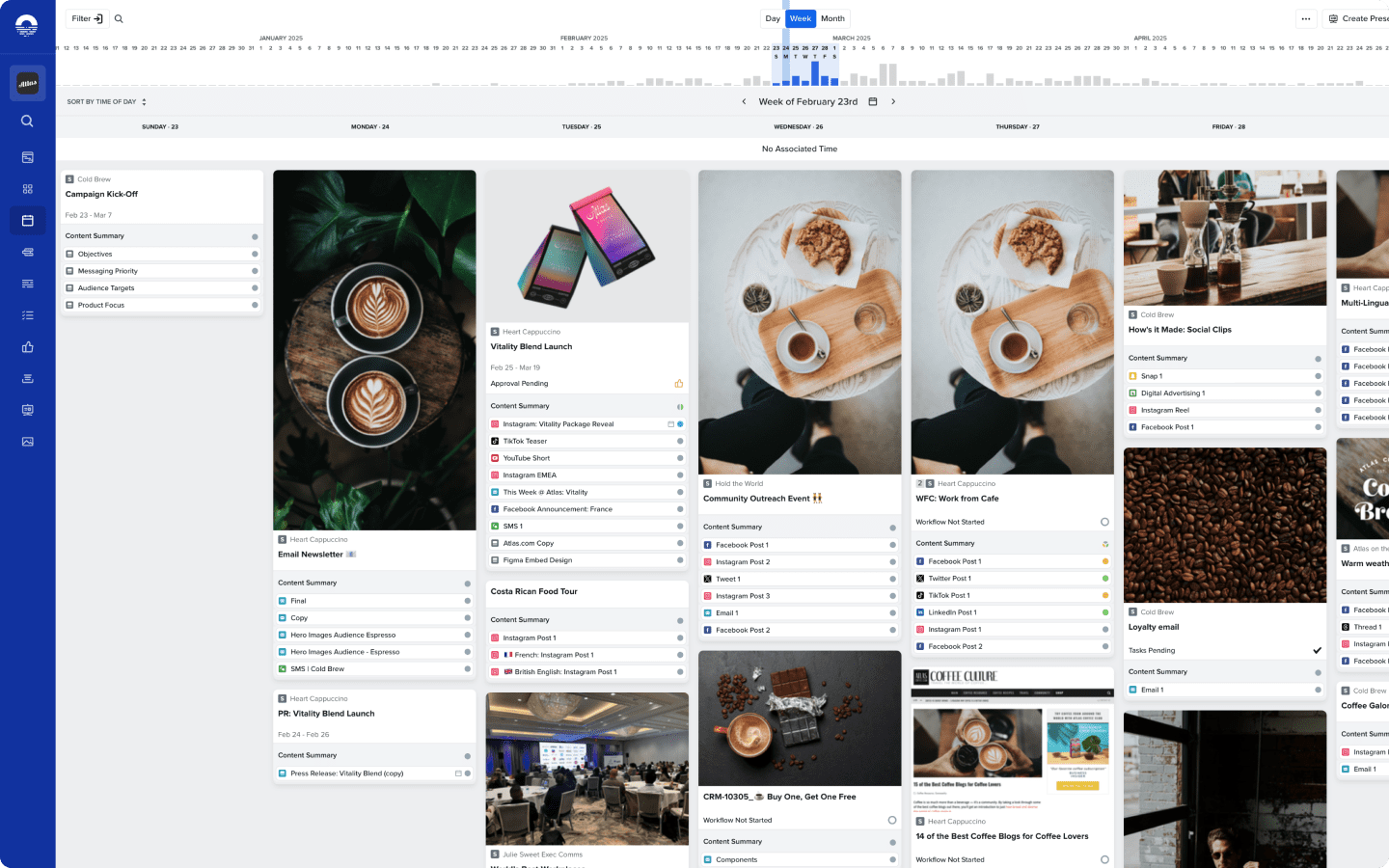1389x868 pixels.
Task: Click the orange status dot on Facebook Post 1 in WFC card
Action: point(1105,561)
